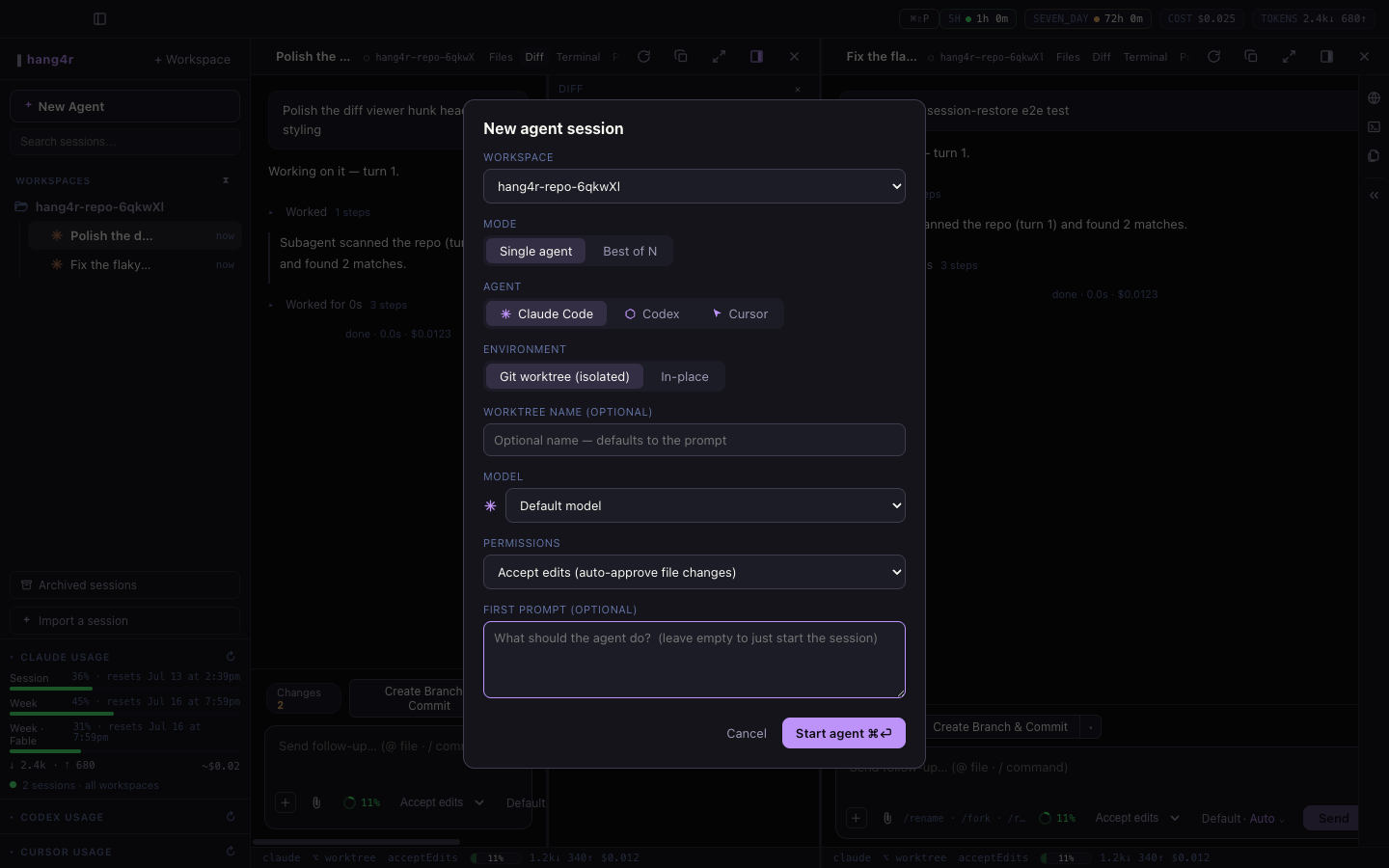The image size is (1389, 868).
Task: Add attachment plus in right composer
Action: [857, 818]
